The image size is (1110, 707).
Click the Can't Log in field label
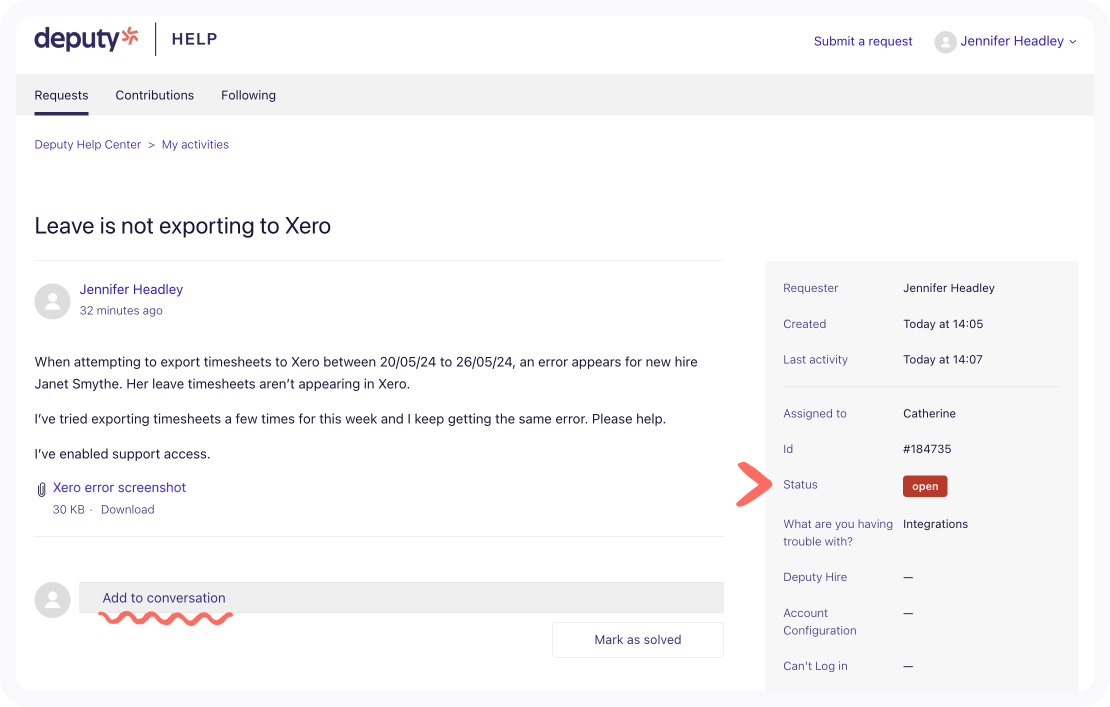815,666
